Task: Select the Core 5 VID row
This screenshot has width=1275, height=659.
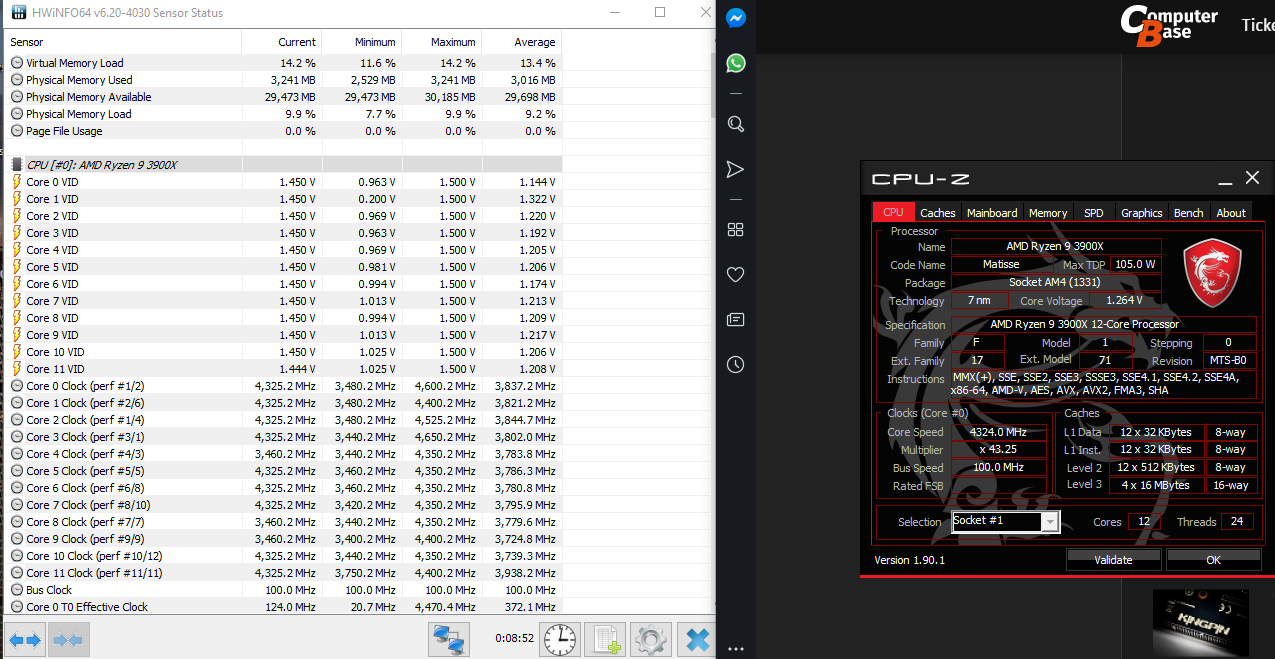Action: 282,267
